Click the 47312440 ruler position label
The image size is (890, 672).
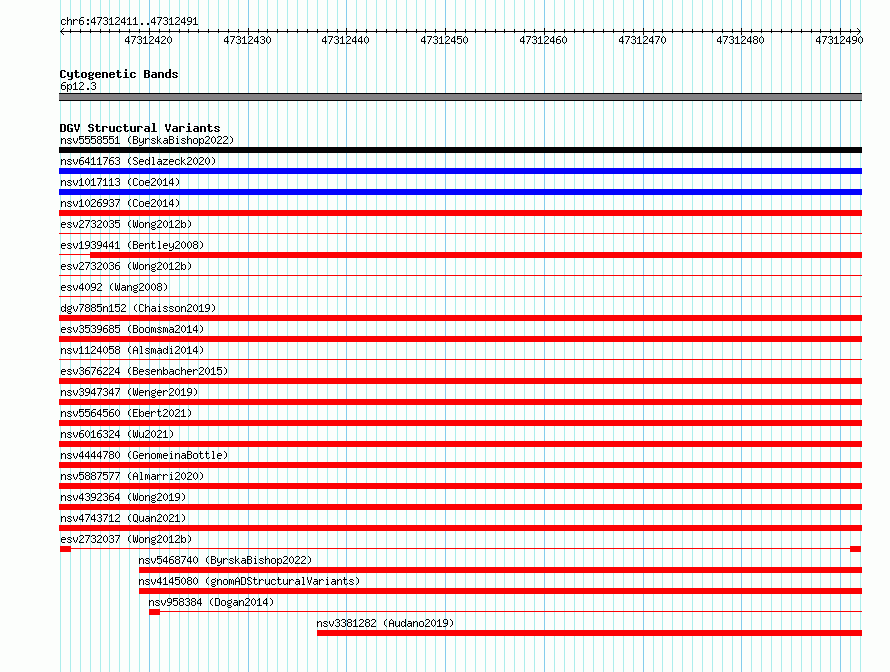pyautogui.click(x=345, y=40)
